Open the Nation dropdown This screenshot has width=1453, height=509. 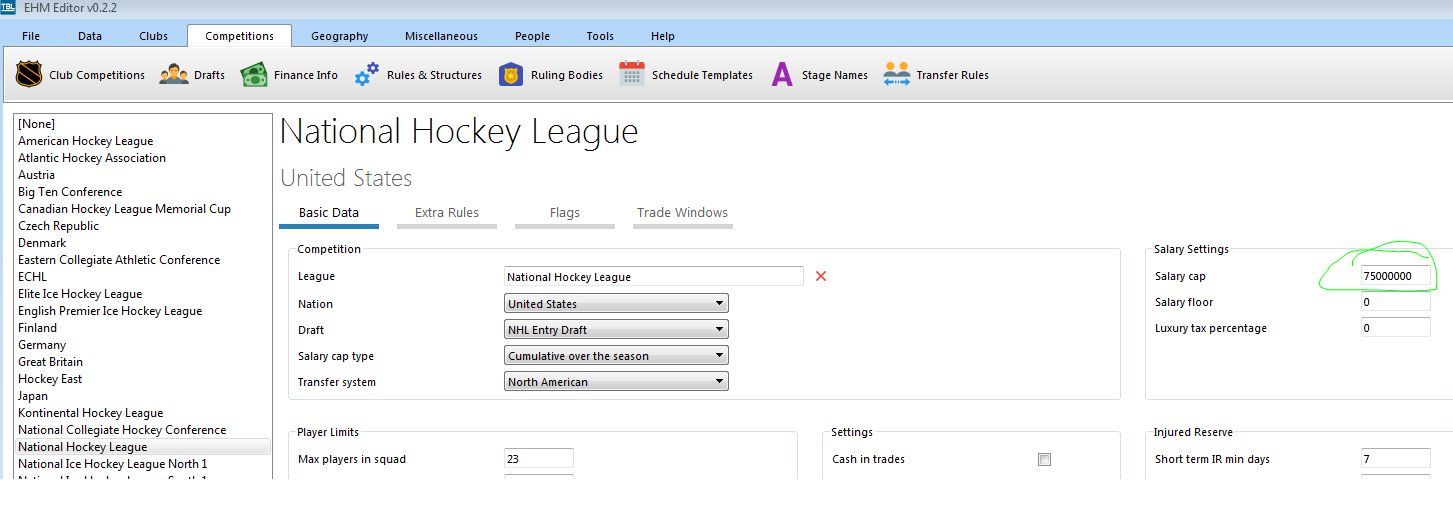(616, 304)
